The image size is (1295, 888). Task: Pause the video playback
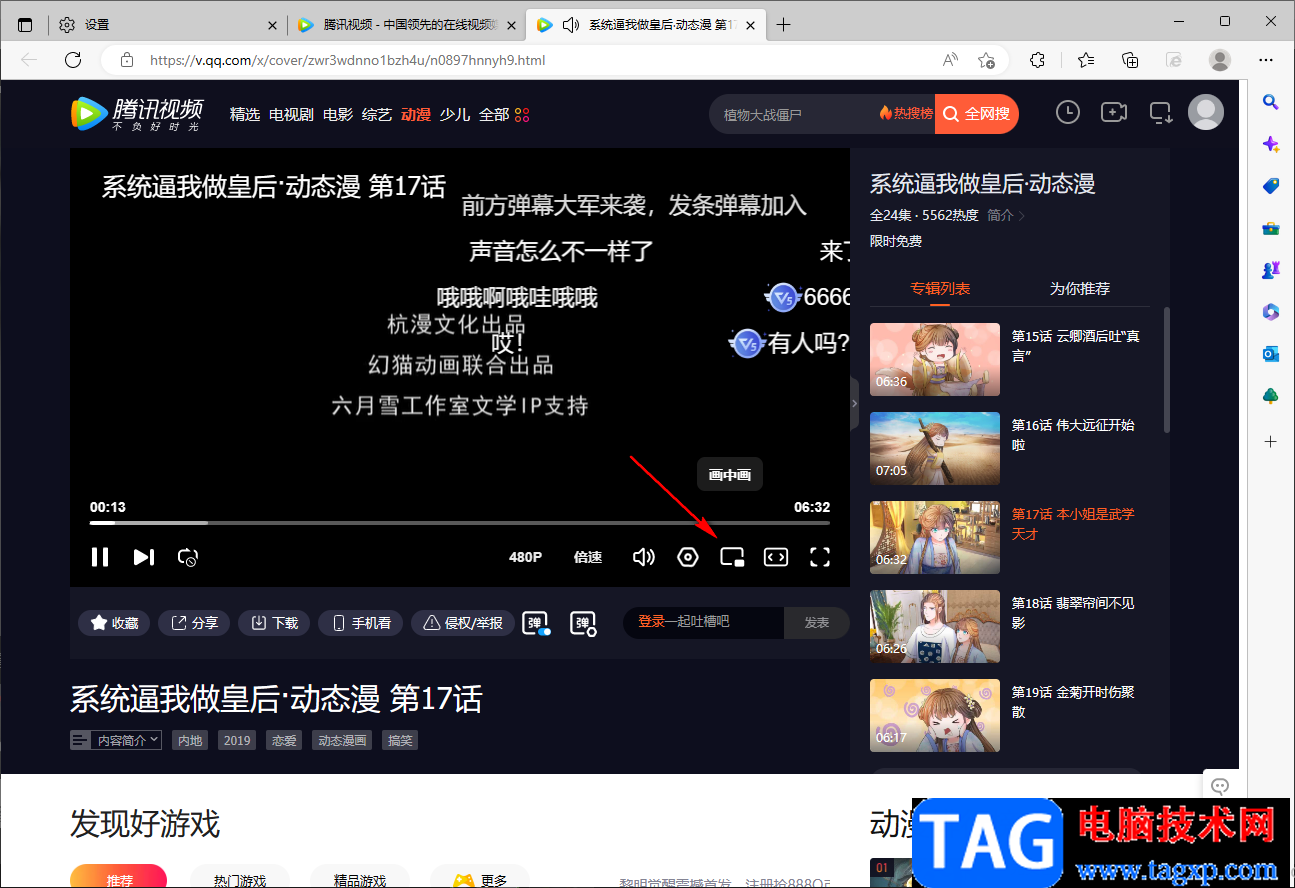[x=100, y=557]
